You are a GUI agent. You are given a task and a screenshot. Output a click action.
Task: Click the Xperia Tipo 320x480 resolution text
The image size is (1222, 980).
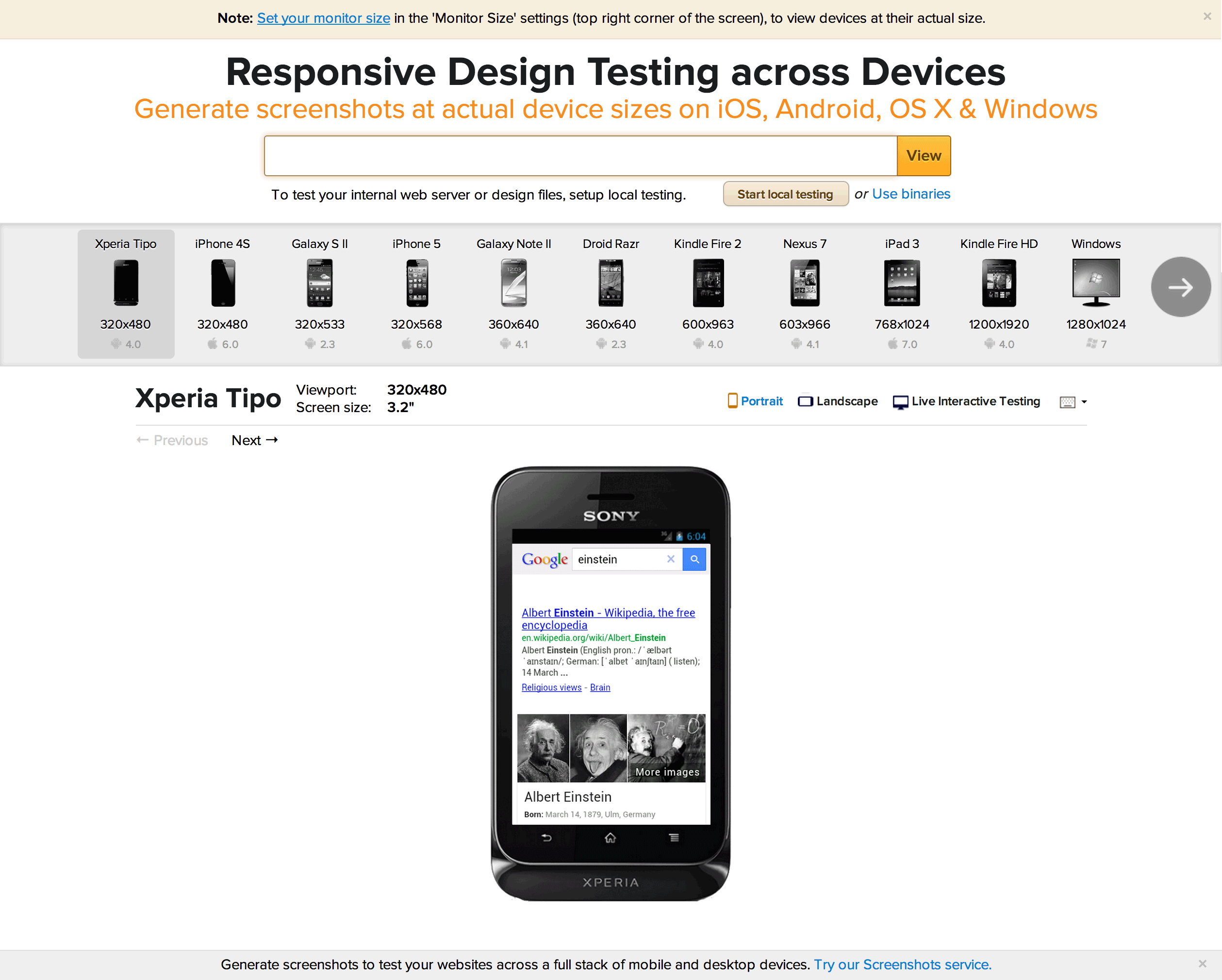click(x=125, y=324)
